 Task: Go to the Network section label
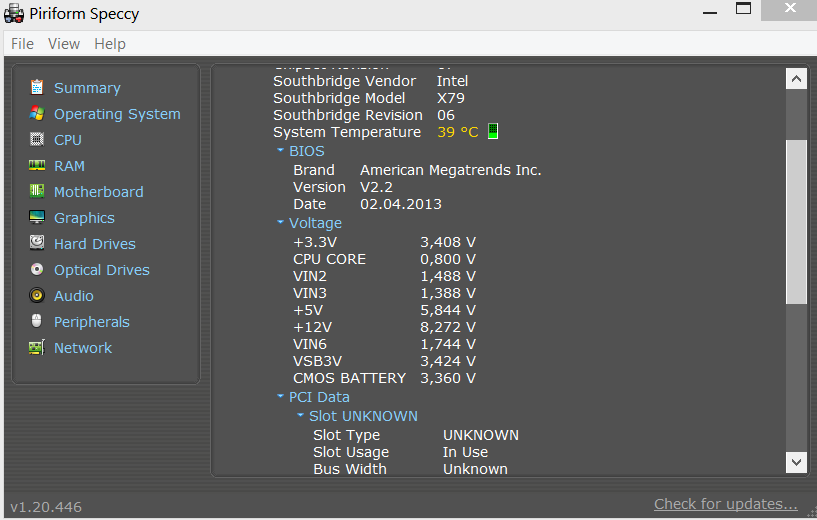click(83, 348)
